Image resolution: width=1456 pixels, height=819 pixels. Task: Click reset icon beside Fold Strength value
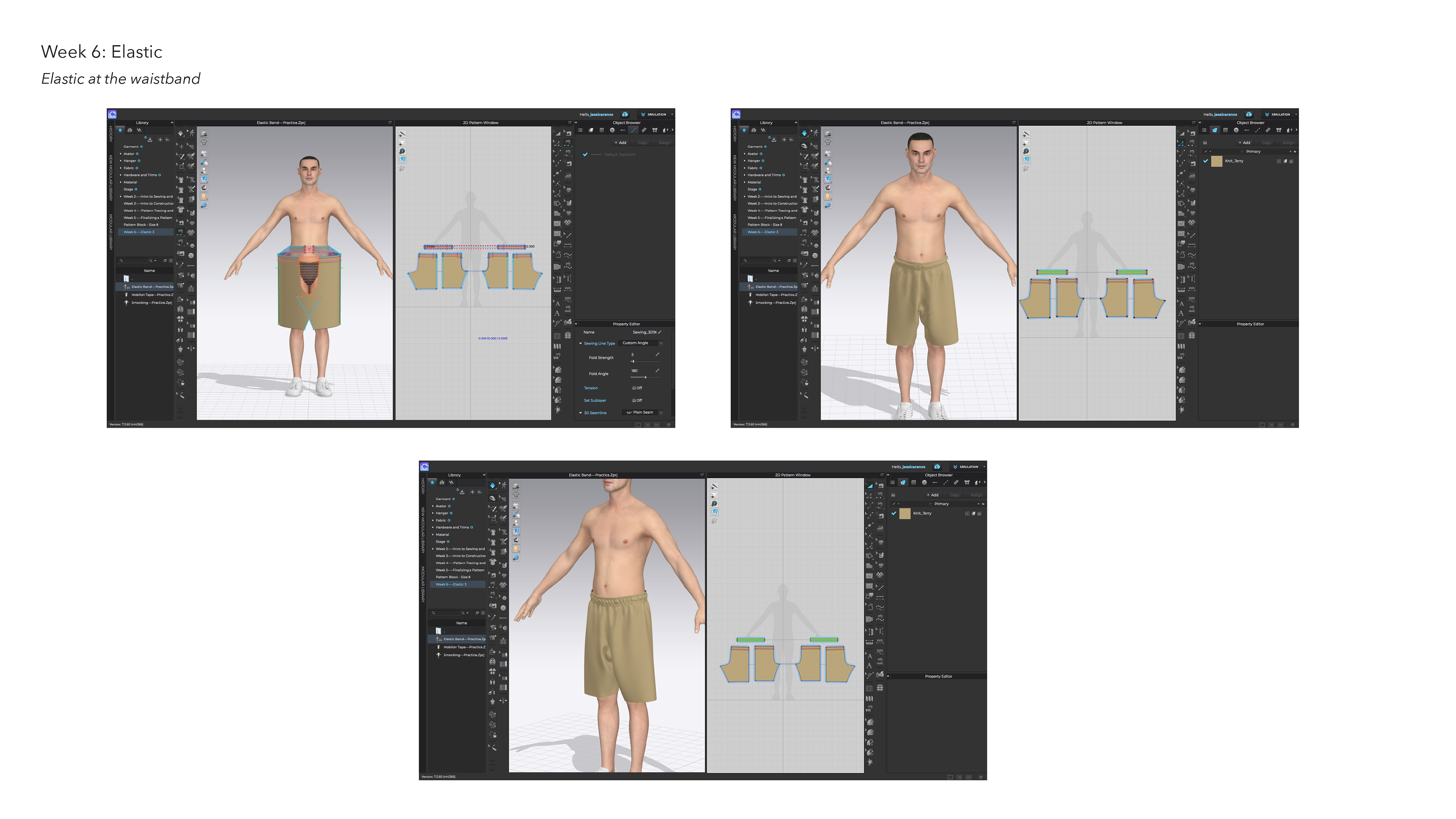coord(657,354)
